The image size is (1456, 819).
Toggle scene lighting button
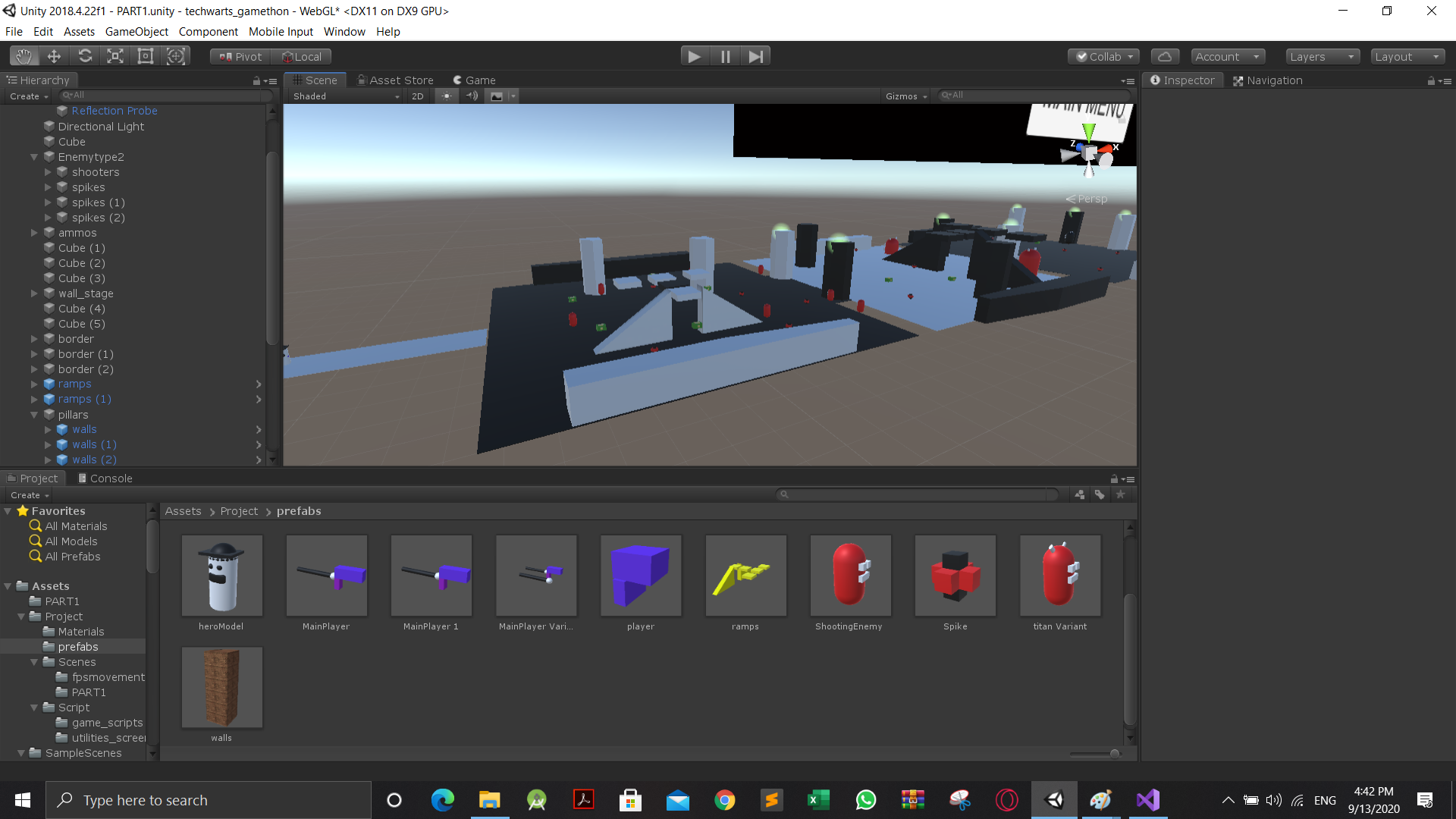coord(447,96)
